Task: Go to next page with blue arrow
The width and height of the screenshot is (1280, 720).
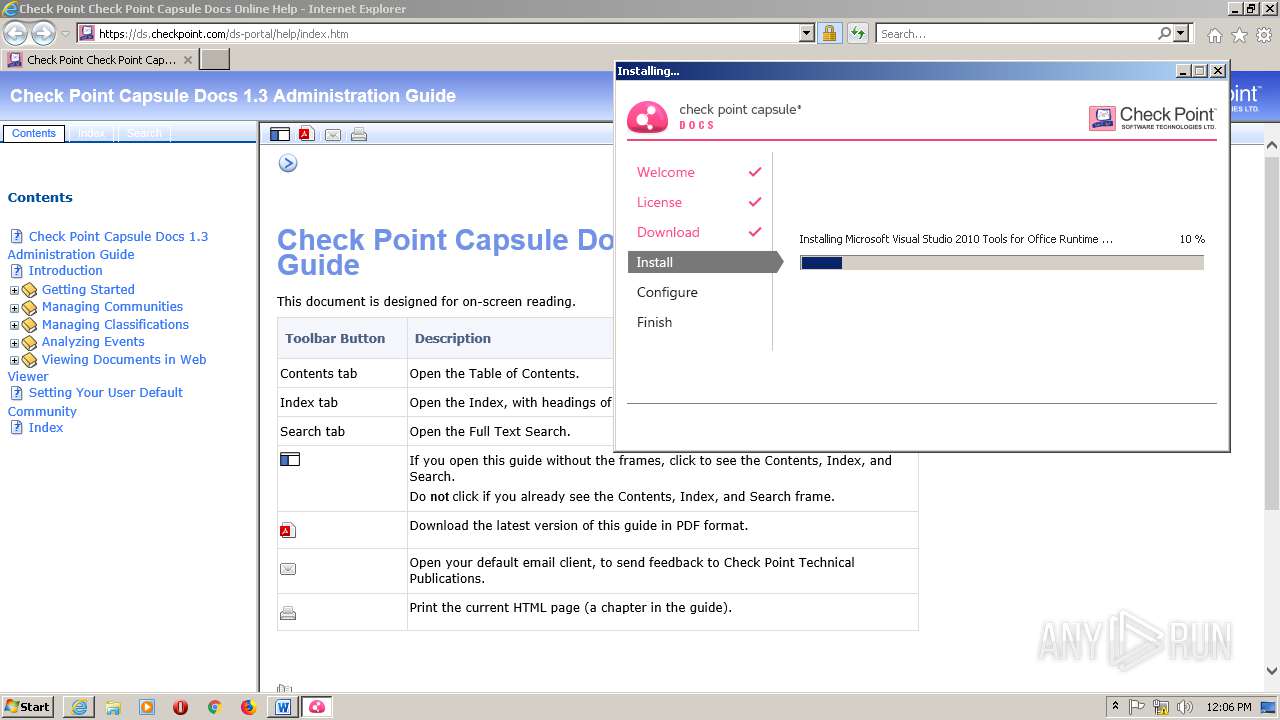Action: click(288, 163)
